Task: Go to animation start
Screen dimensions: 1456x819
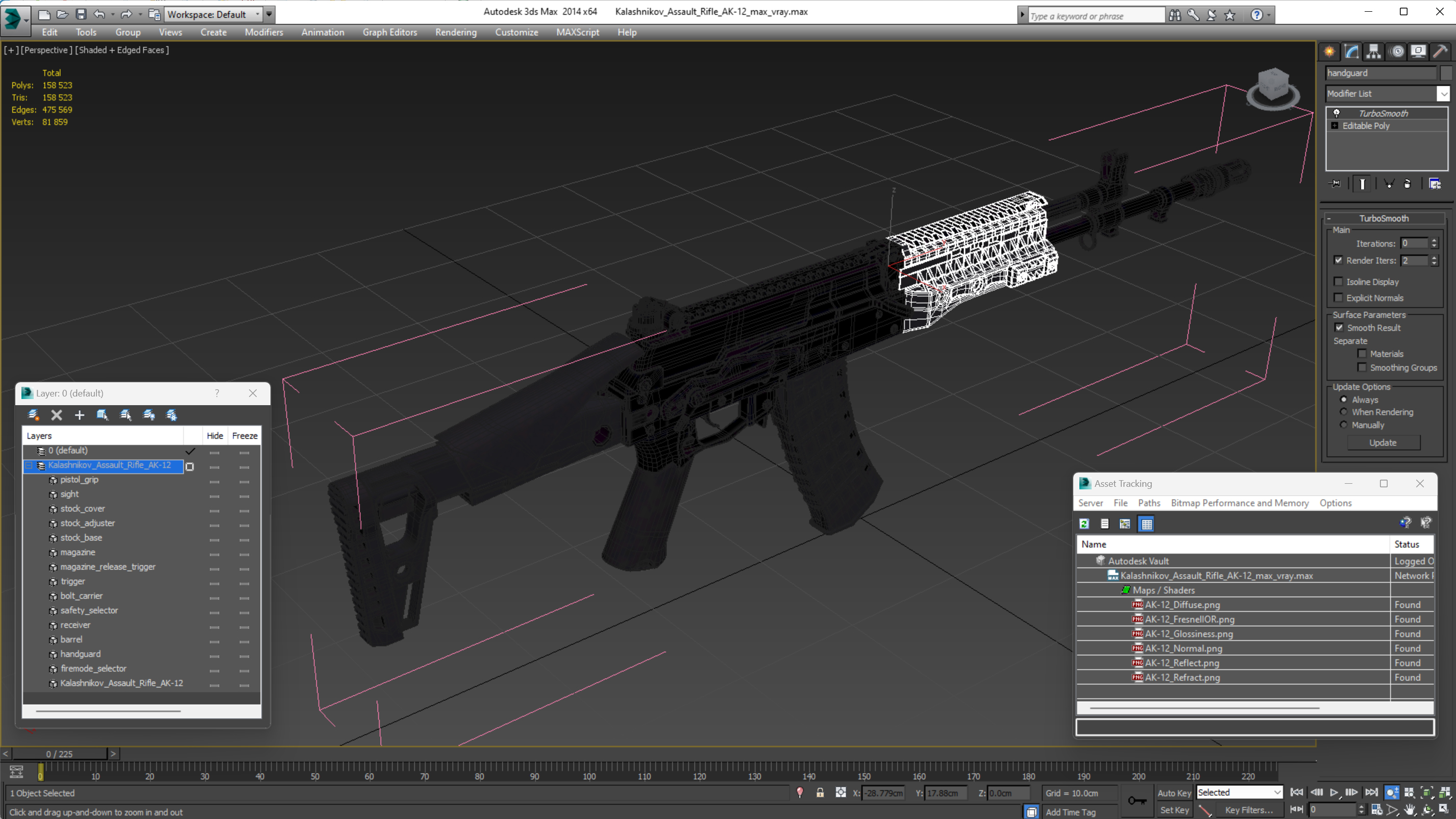Action: (x=1297, y=792)
